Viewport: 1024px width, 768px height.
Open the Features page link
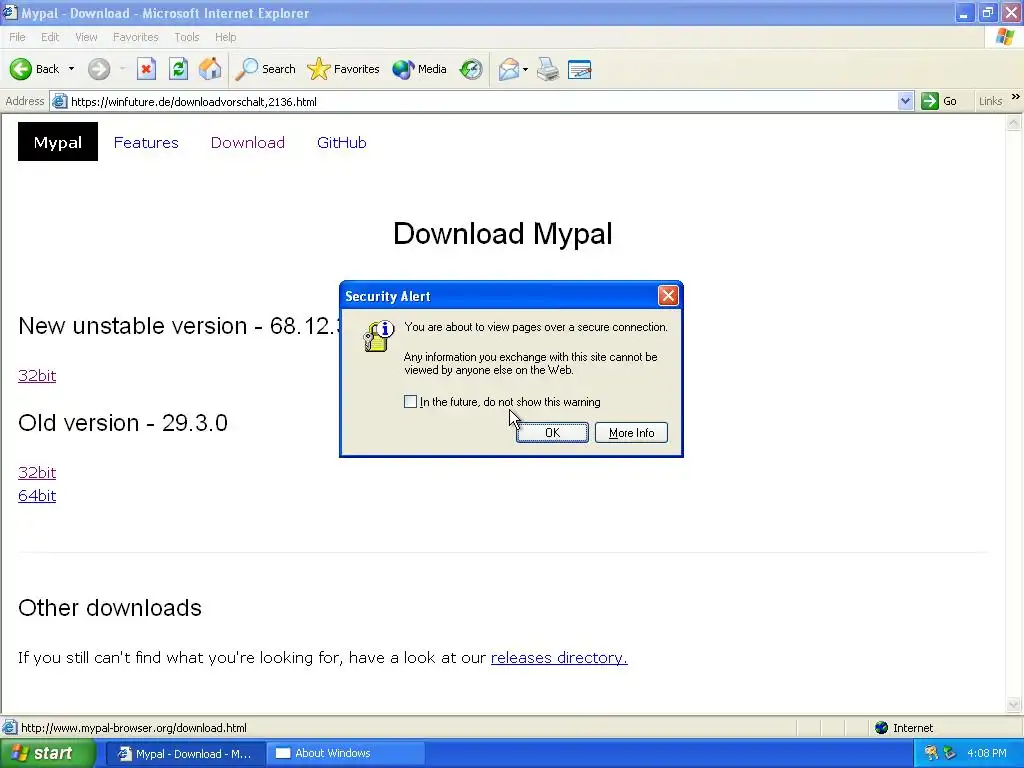coord(146,142)
